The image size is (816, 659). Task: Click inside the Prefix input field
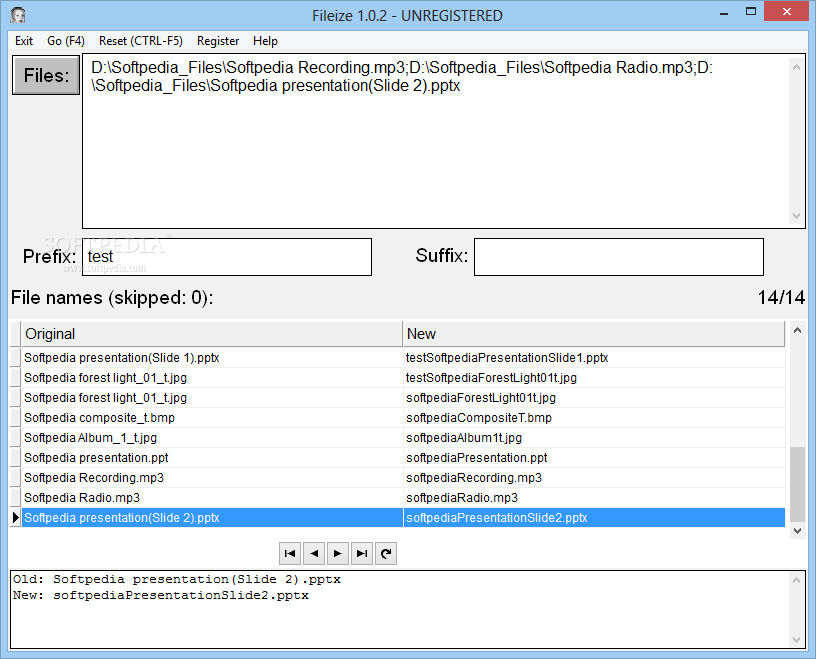pyautogui.click(x=227, y=257)
